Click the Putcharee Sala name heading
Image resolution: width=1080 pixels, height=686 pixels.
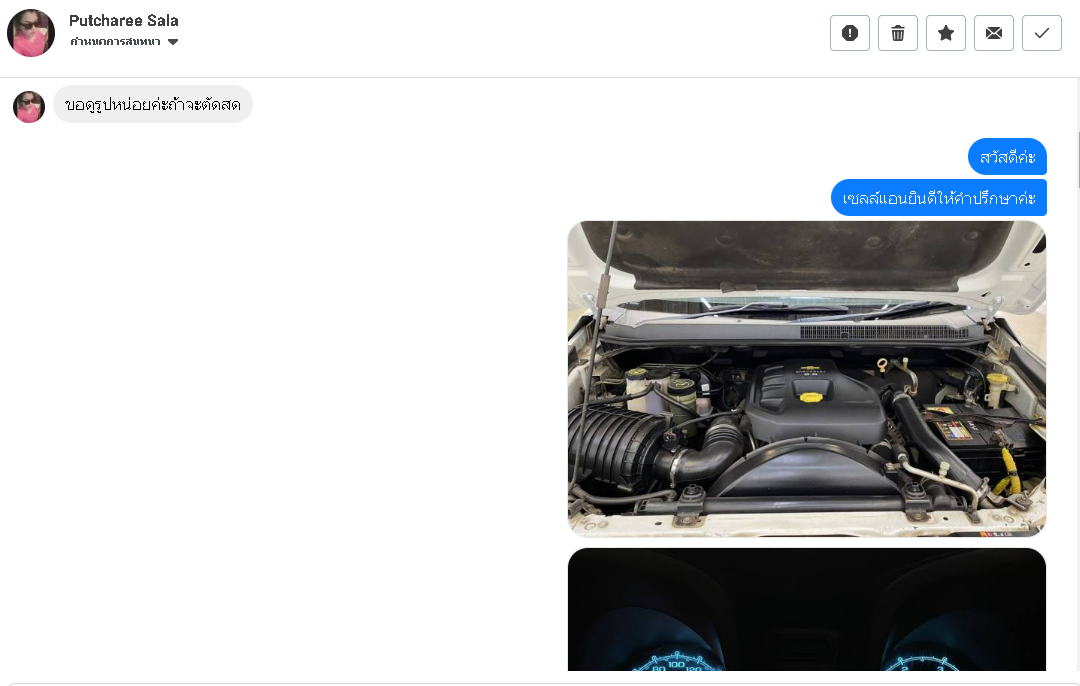pos(124,21)
